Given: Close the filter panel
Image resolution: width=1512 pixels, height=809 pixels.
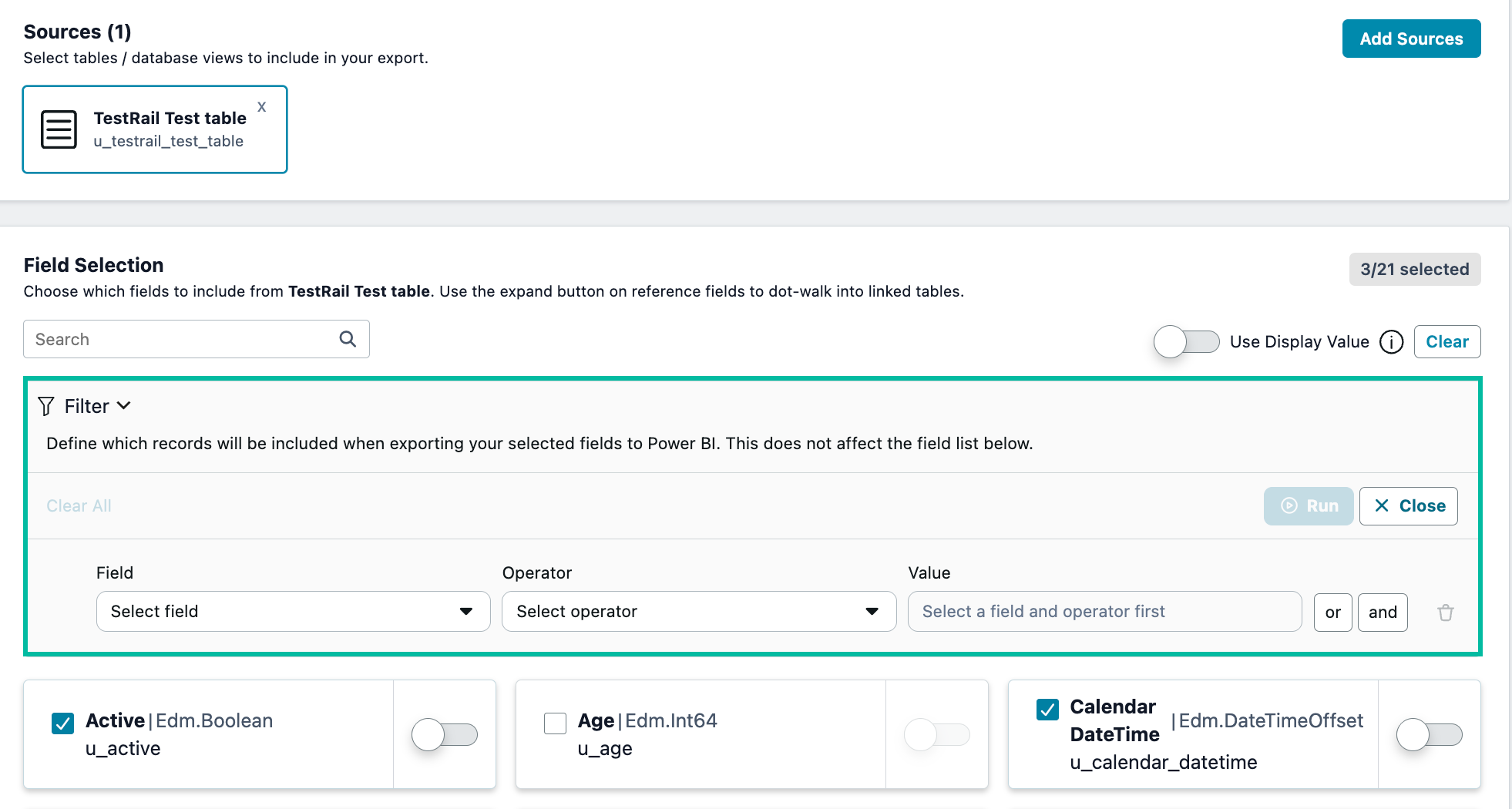Looking at the screenshot, I should pyautogui.click(x=1409, y=506).
